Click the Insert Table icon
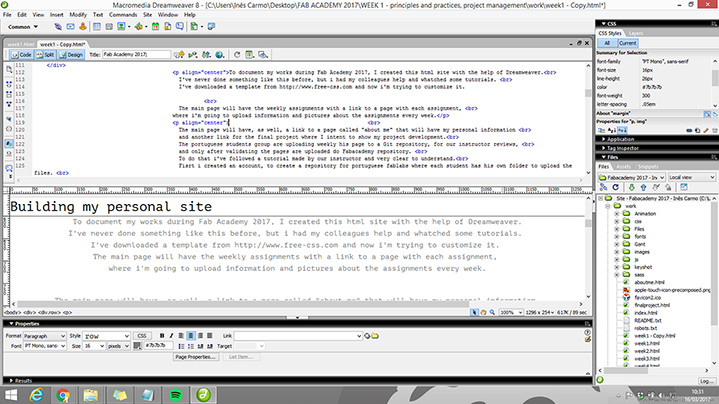 pyautogui.click(x=97, y=27)
